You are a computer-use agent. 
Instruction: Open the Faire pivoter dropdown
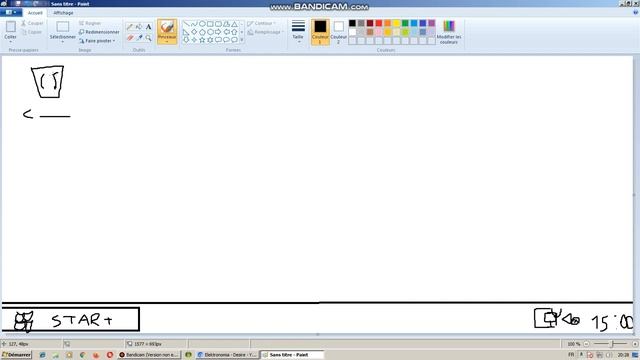[x=97, y=41]
